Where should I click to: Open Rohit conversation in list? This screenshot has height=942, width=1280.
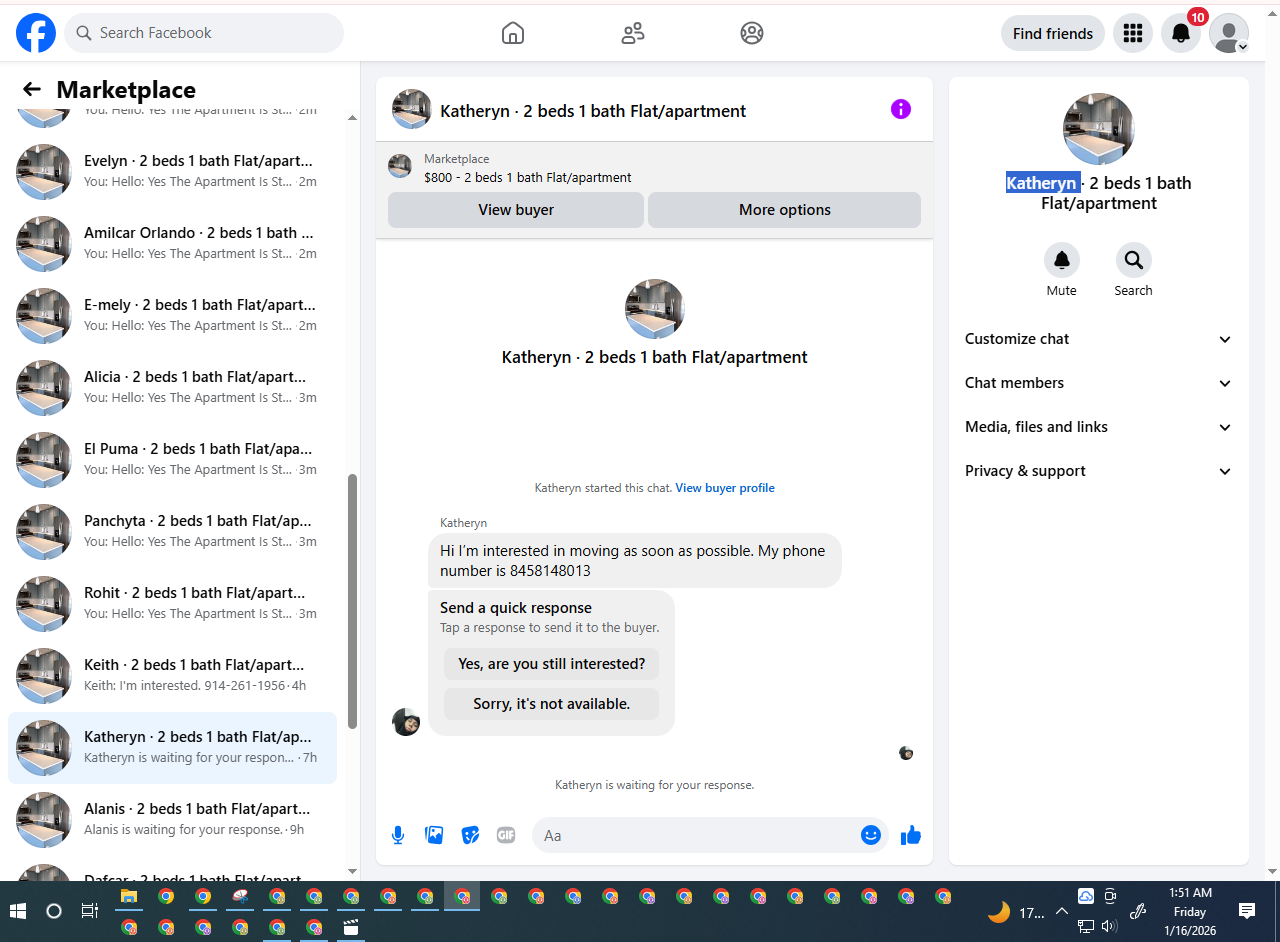(172, 603)
